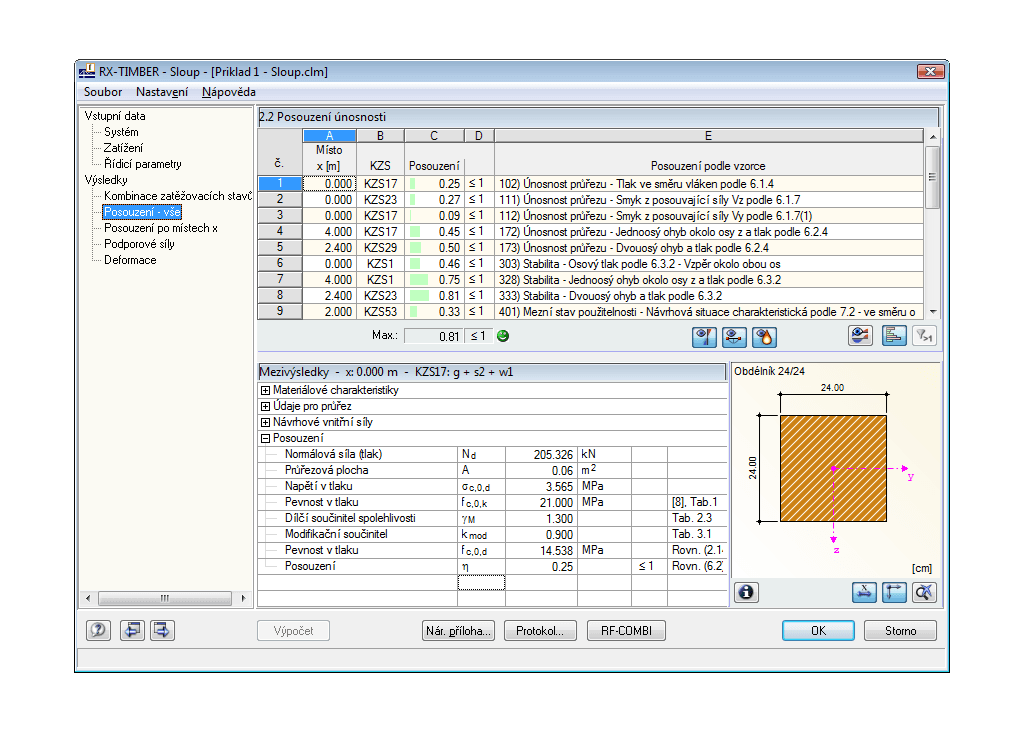
Task: Open the Protokol... button
Action: [540, 631]
